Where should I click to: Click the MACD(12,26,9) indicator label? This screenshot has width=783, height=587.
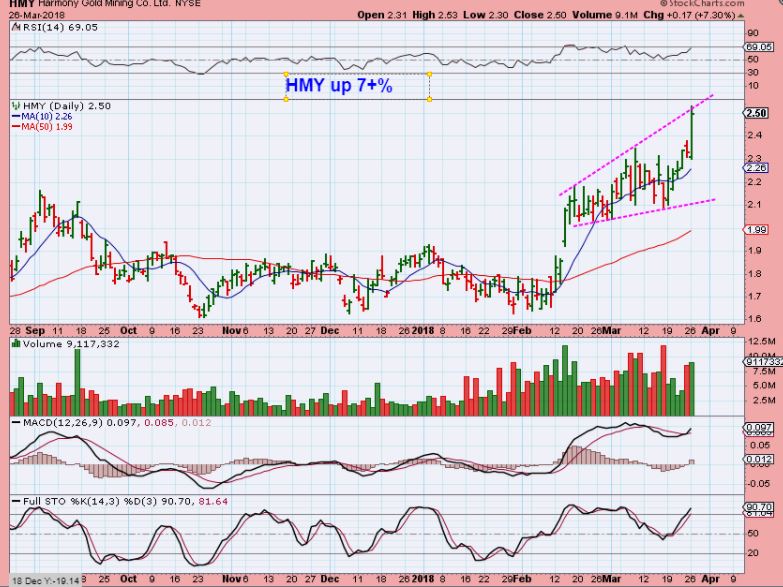pos(62,423)
